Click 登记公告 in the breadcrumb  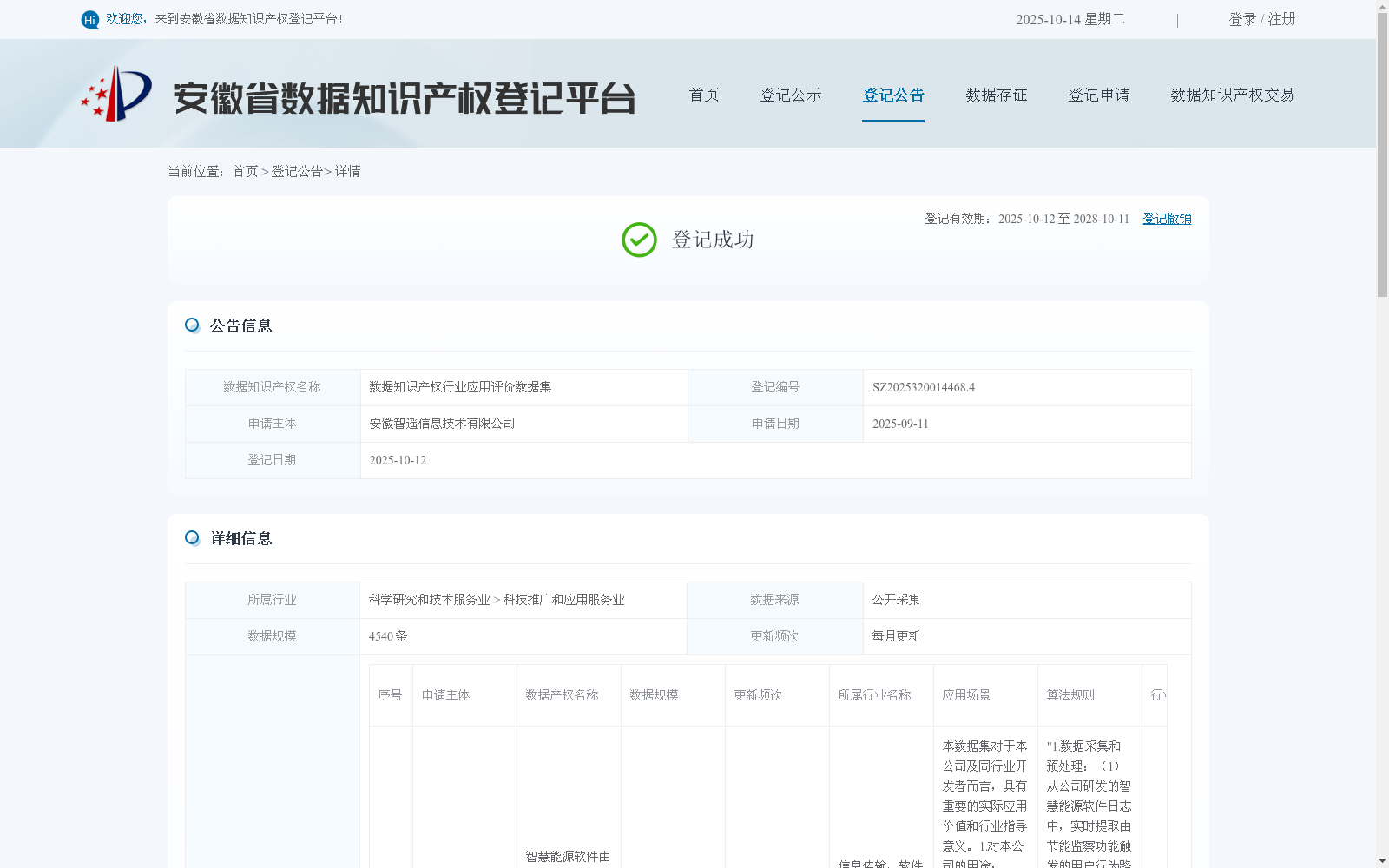click(x=297, y=172)
